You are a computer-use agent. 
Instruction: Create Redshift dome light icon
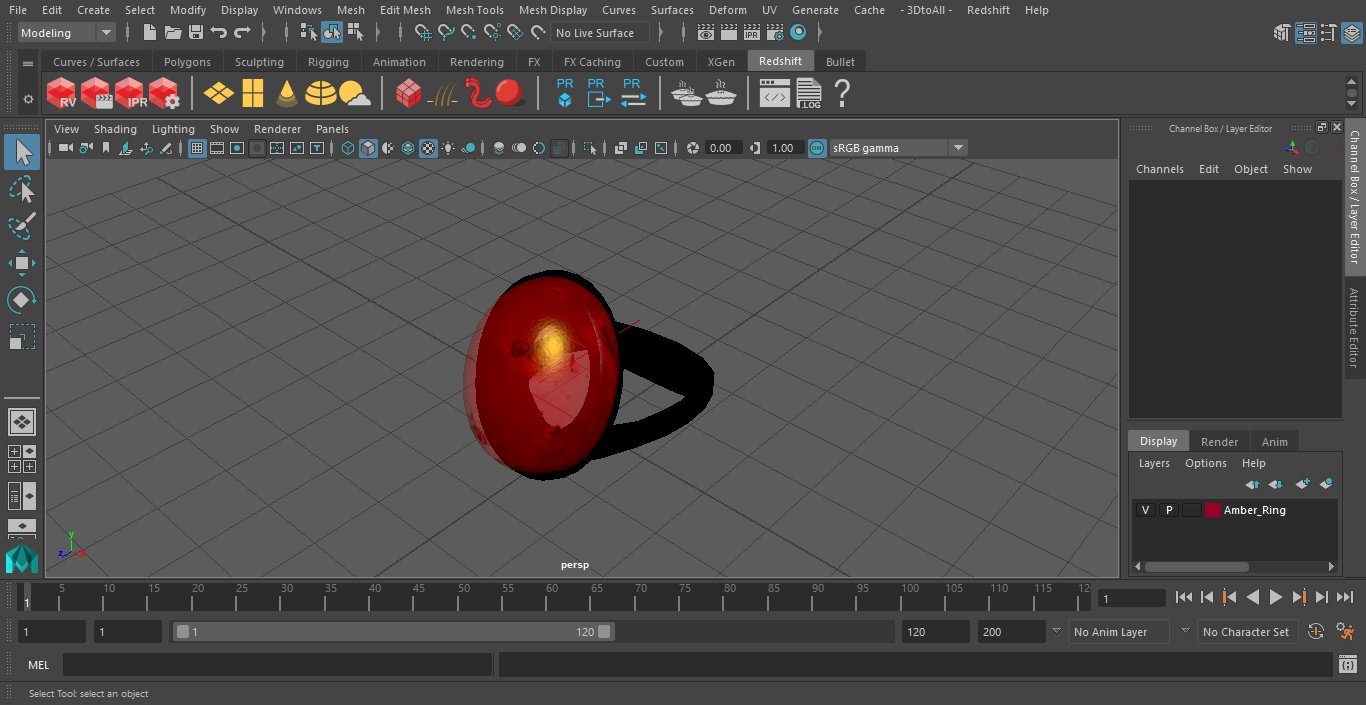[x=321, y=93]
